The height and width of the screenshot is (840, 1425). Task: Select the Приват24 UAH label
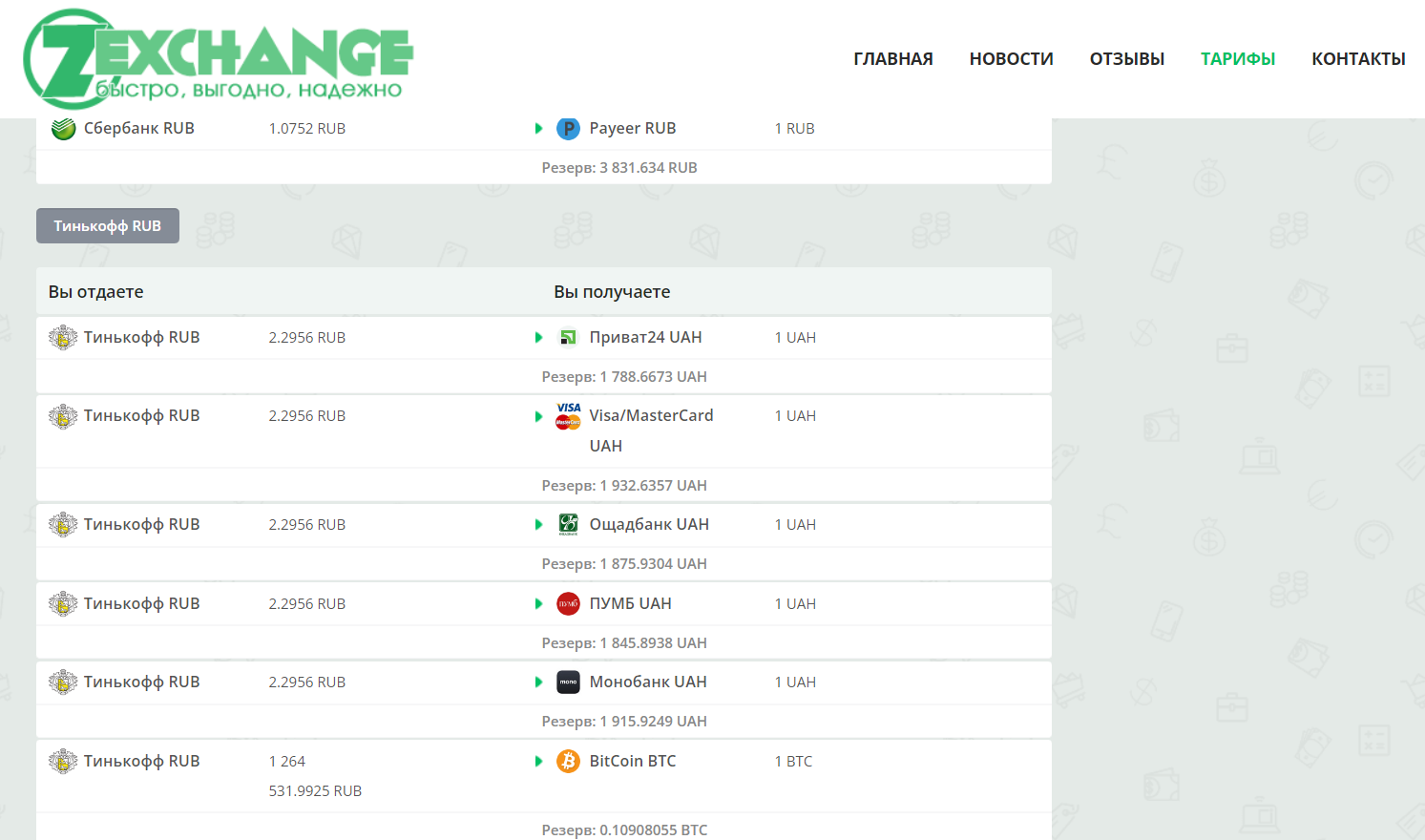click(645, 338)
